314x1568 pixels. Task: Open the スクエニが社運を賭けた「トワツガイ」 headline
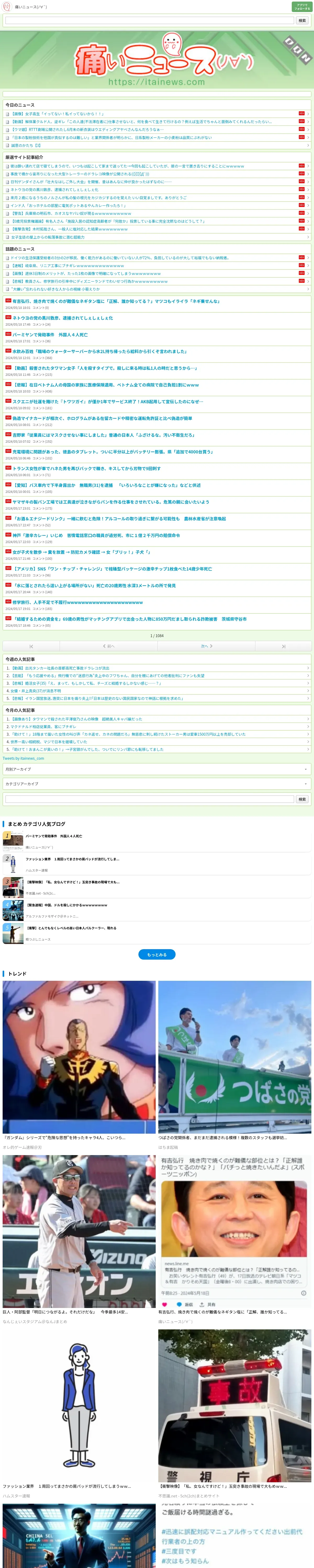[x=108, y=401]
